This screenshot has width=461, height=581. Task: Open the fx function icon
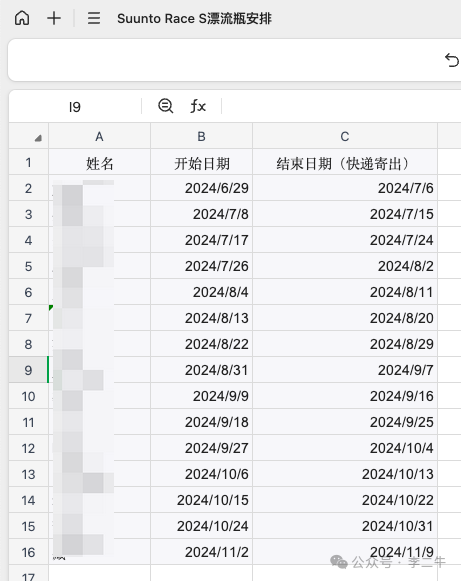coord(198,106)
